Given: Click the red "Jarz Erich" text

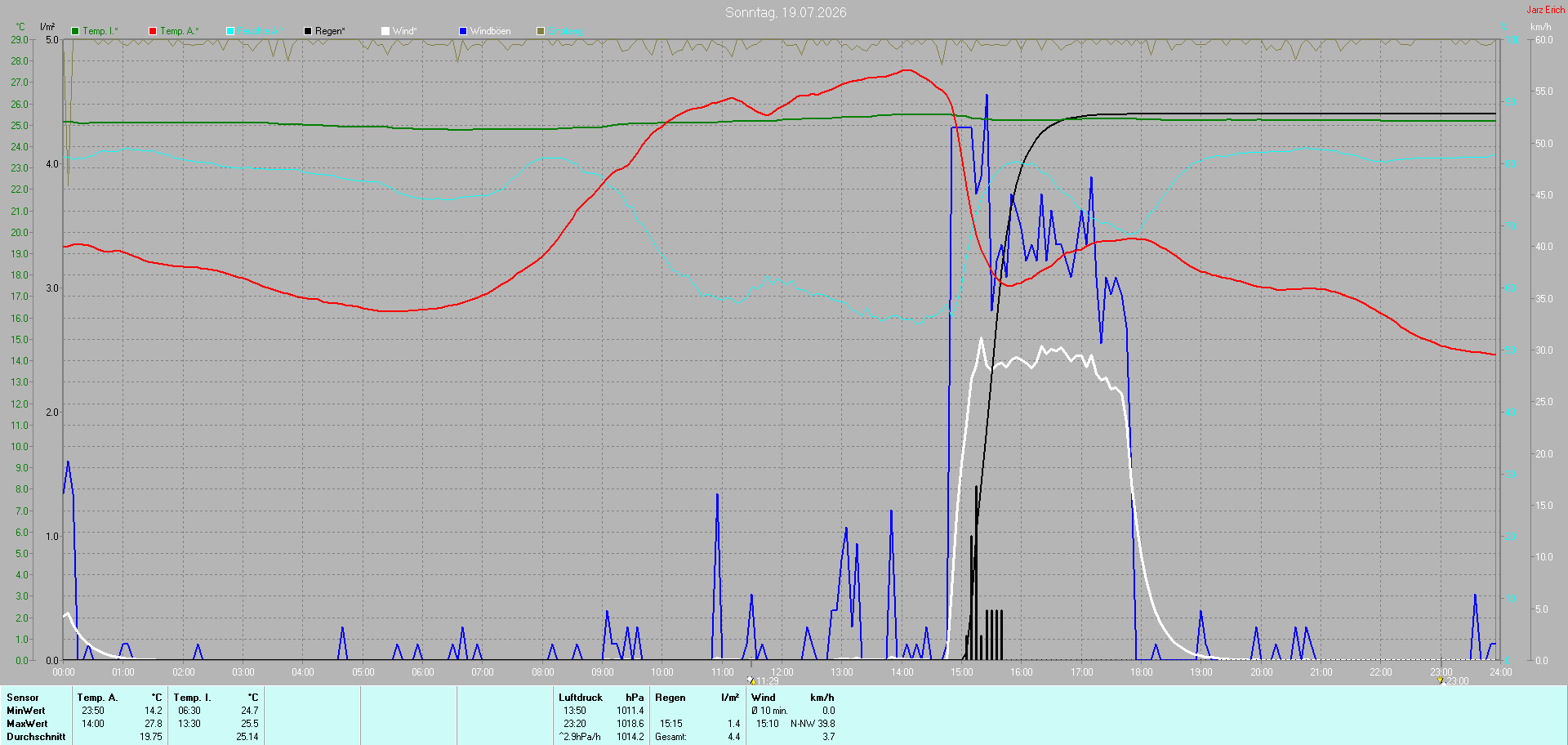Looking at the screenshot, I should (1546, 10).
